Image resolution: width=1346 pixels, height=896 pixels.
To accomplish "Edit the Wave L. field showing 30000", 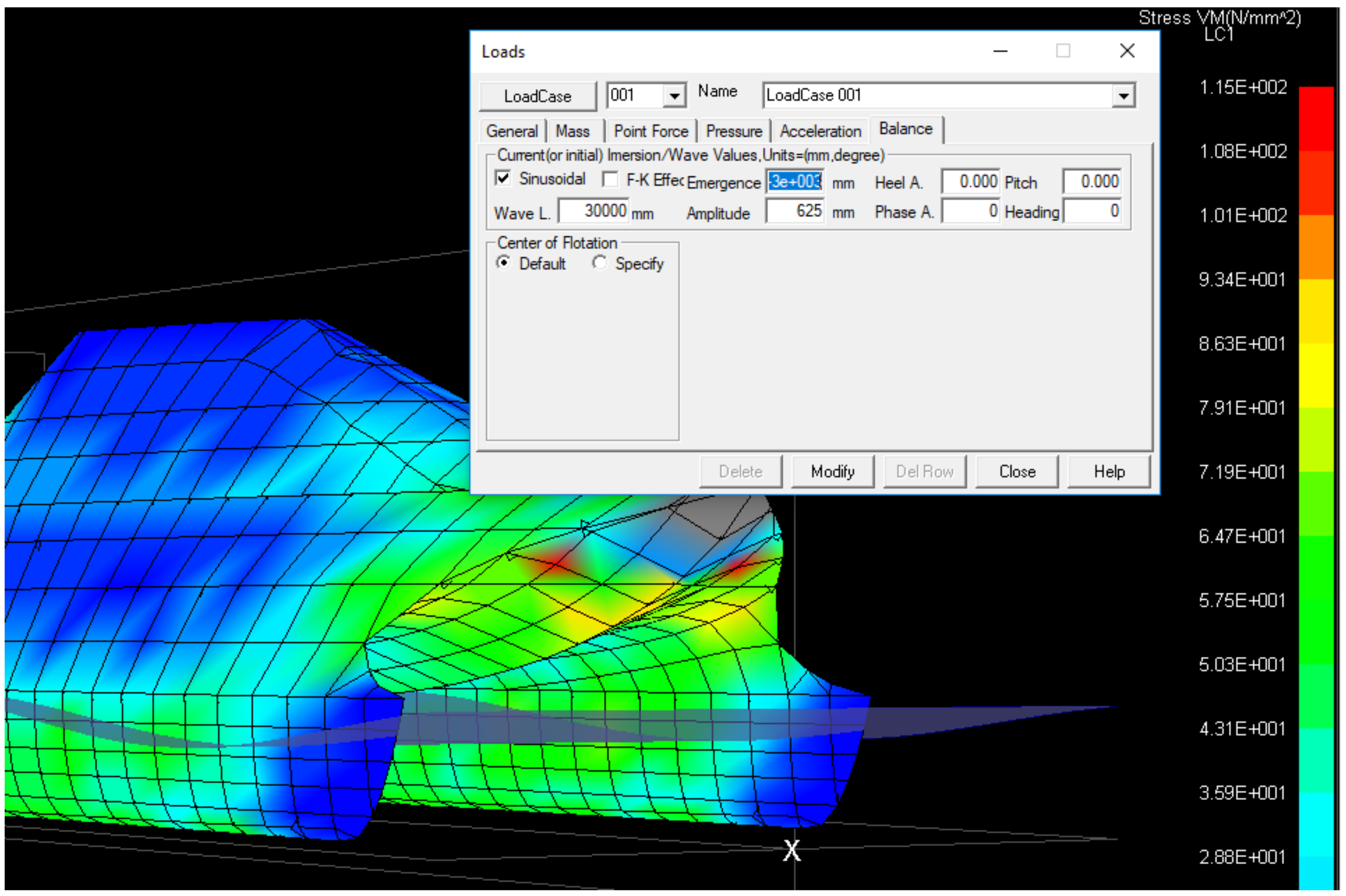I will [x=593, y=211].
